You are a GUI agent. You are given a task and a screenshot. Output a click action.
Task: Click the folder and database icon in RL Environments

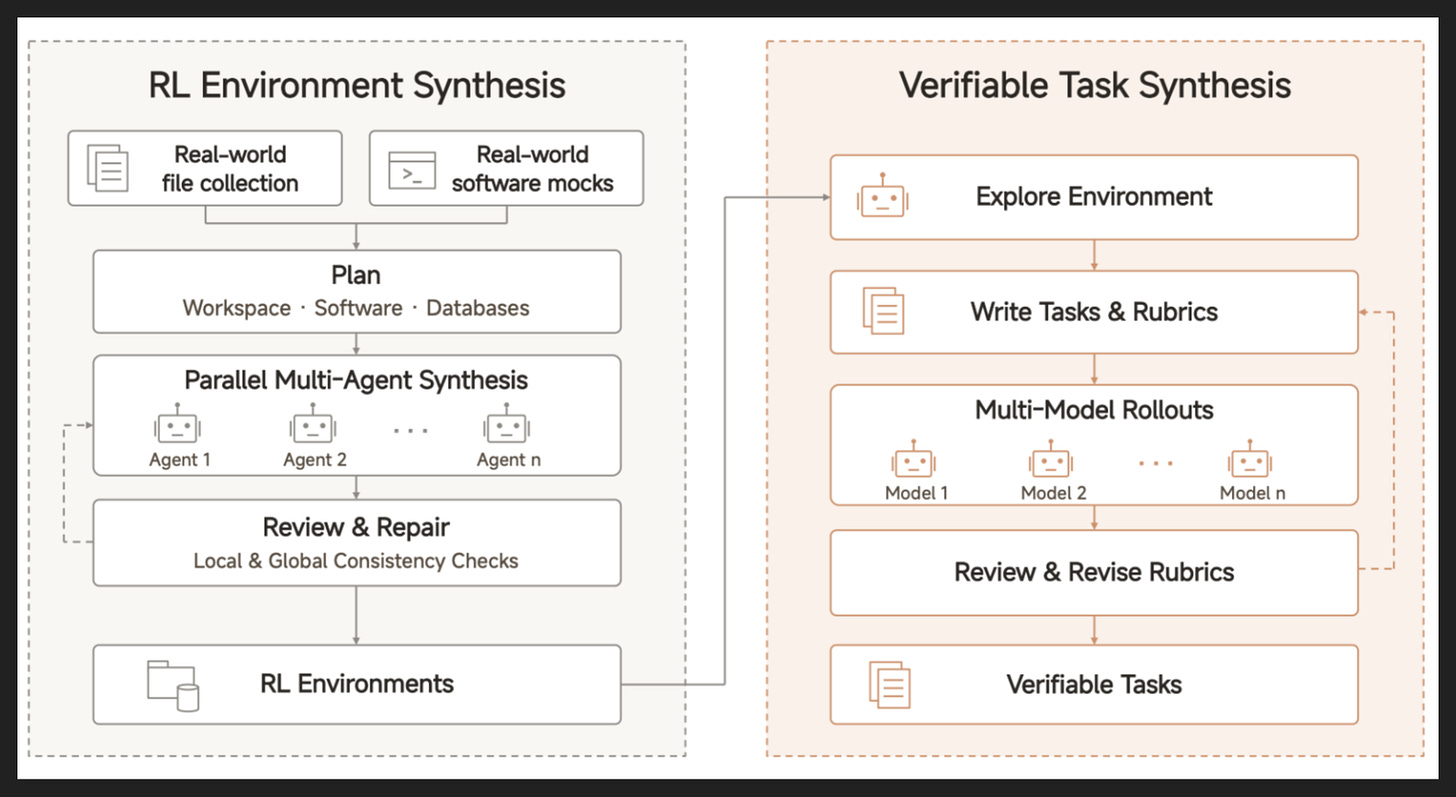click(x=173, y=685)
